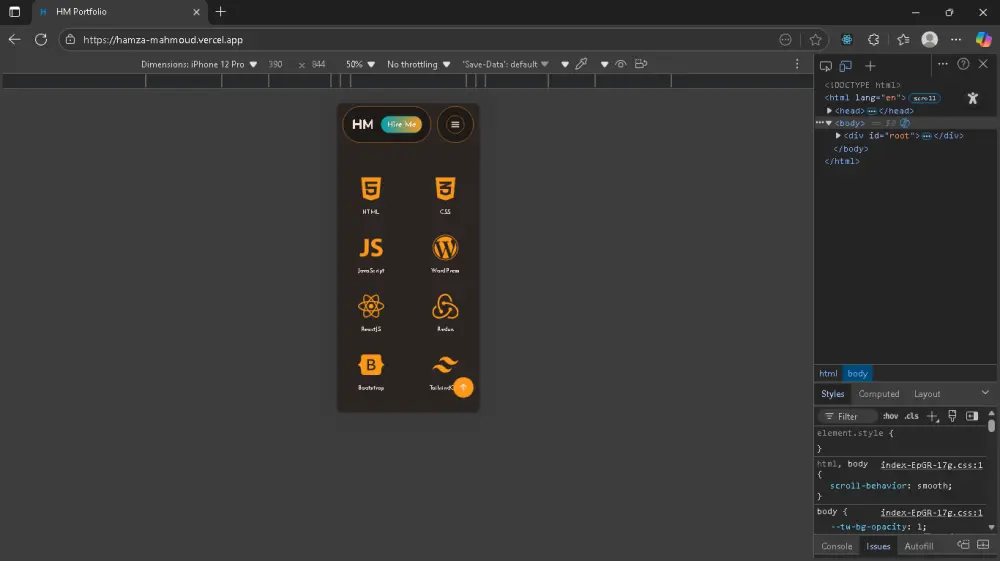Open DevTools customize more options menu
1000x561 pixels.
click(x=943, y=64)
